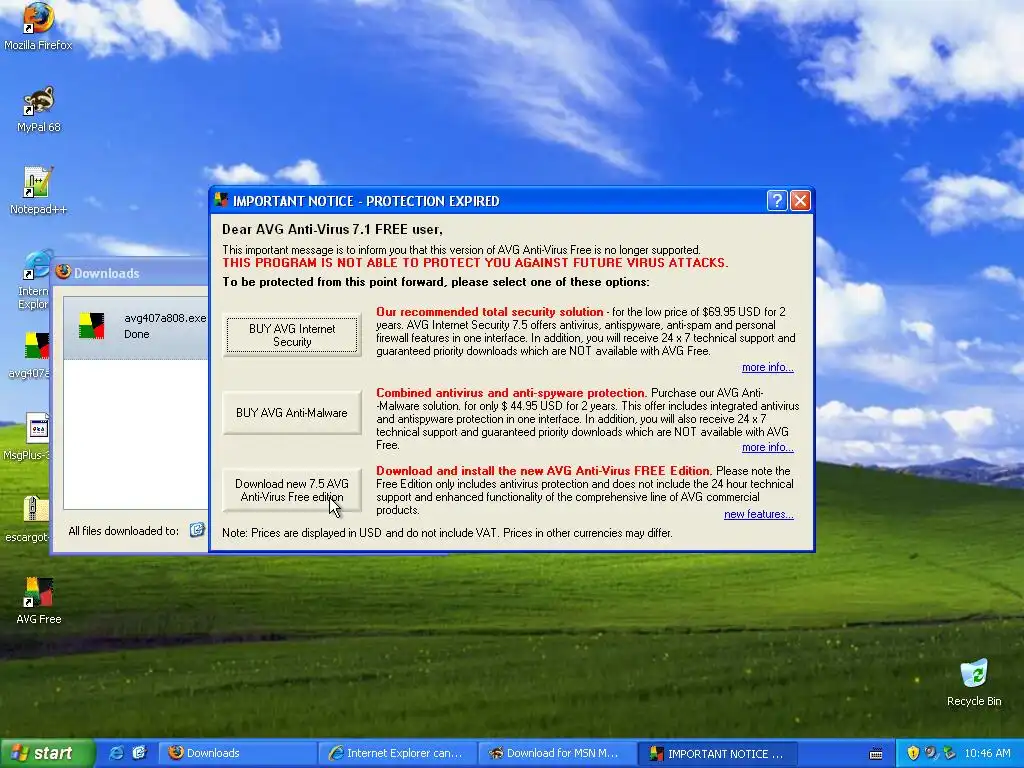The image size is (1024, 768).
Task: Download new 7.5 AVG Anti-Virus Free edition
Action: coord(292,490)
